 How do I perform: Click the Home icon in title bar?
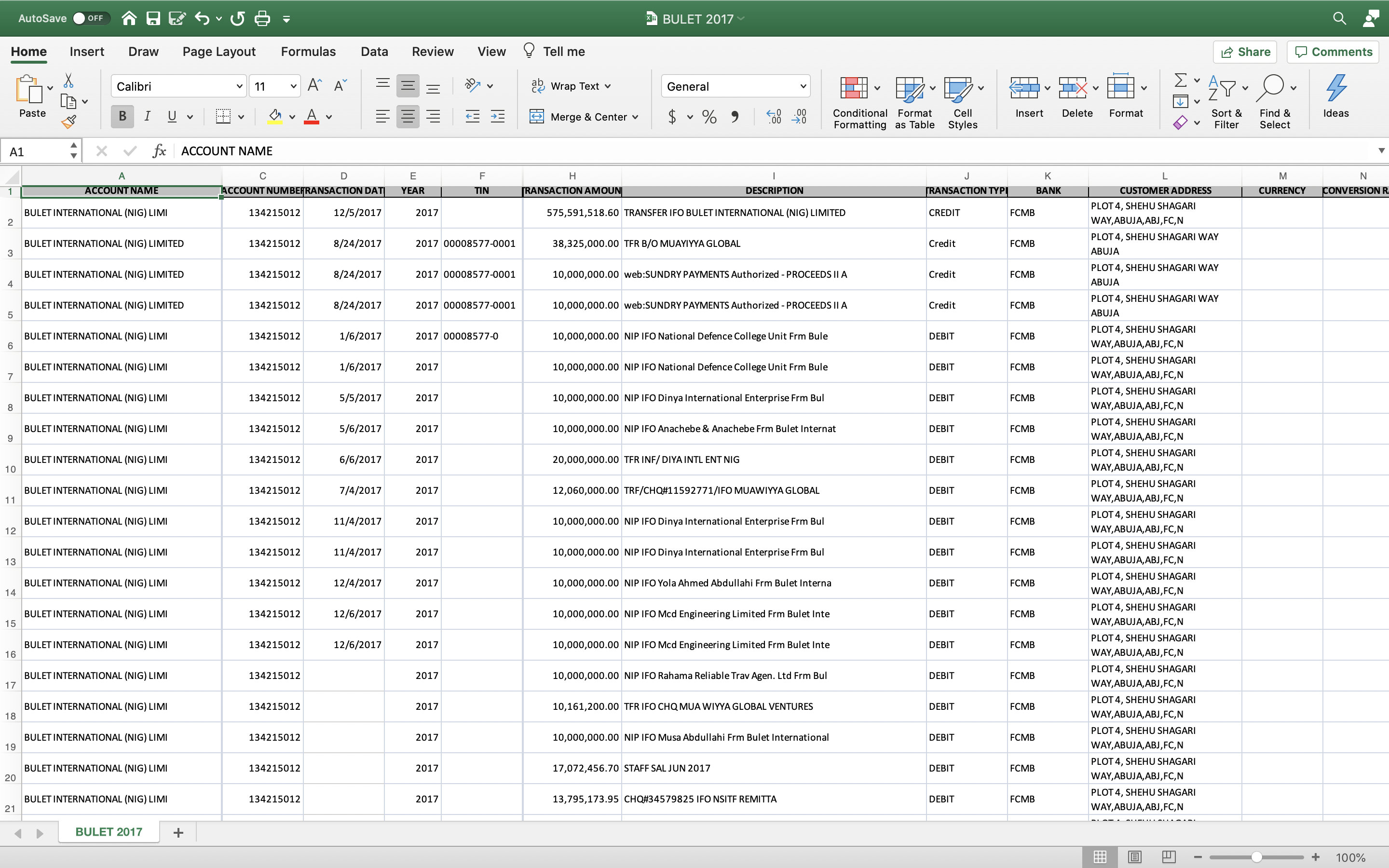(x=129, y=18)
